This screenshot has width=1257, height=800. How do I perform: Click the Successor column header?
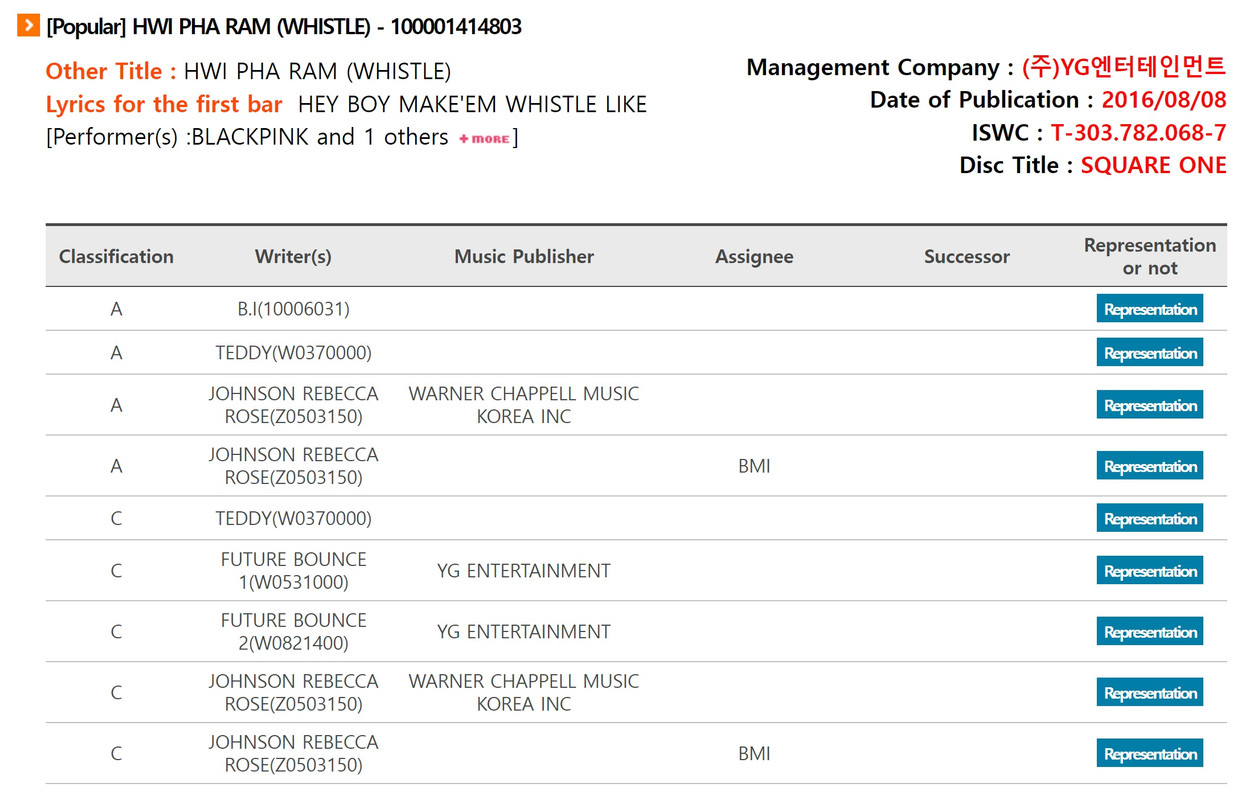pos(967,256)
